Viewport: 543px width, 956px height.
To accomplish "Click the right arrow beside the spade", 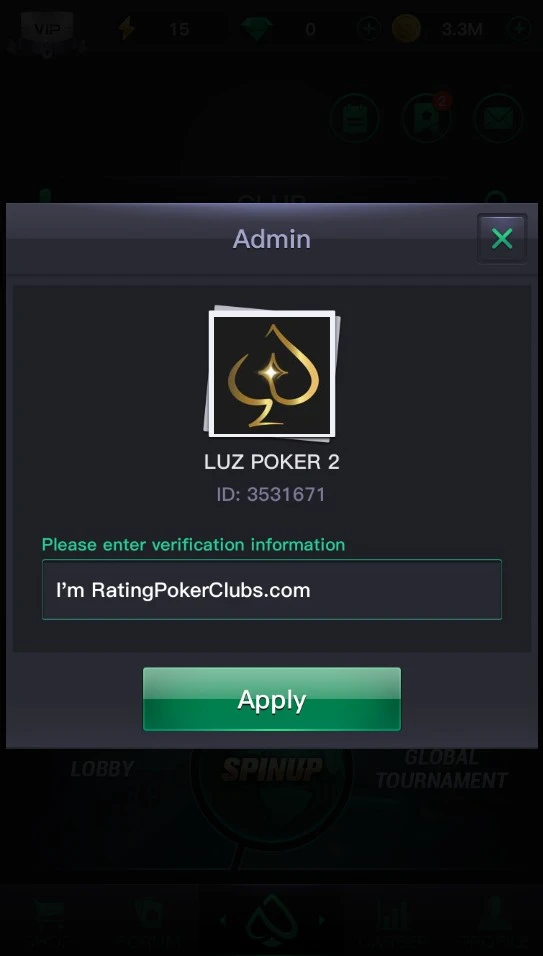I will click(x=322, y=919).
